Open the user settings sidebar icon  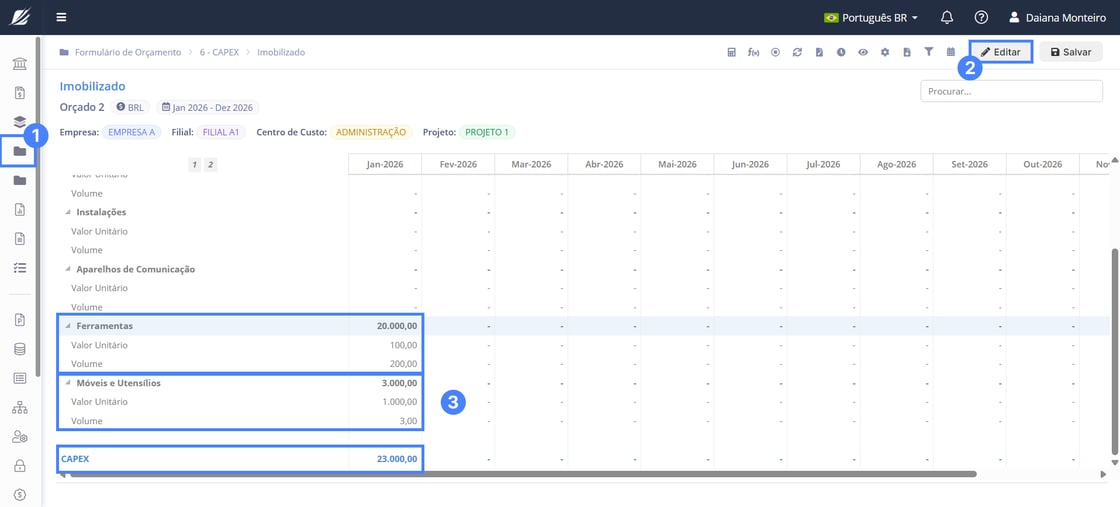point(20,437)
